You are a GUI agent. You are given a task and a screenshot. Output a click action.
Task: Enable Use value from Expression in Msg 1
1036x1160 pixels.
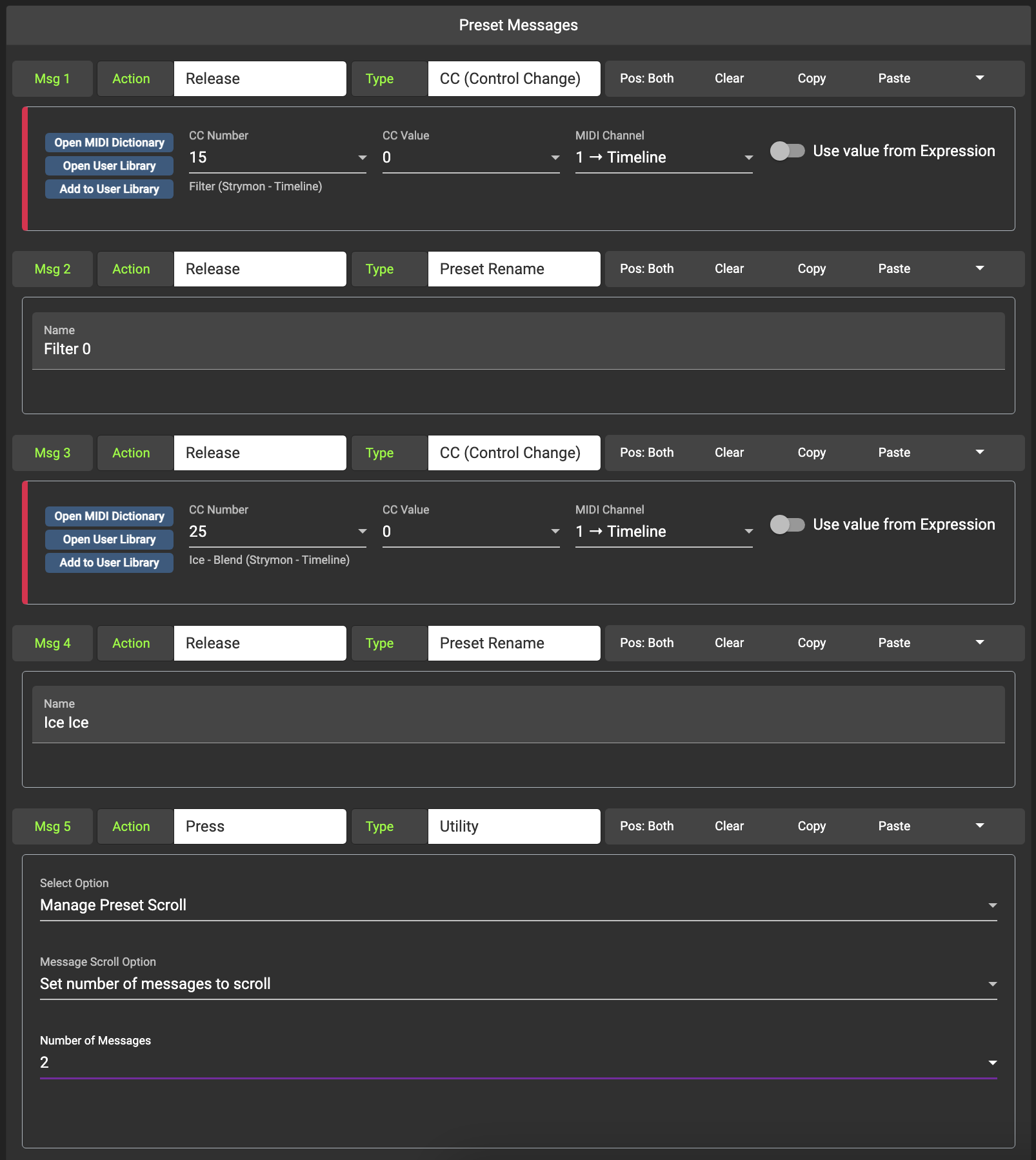click(x=787, y=151)
